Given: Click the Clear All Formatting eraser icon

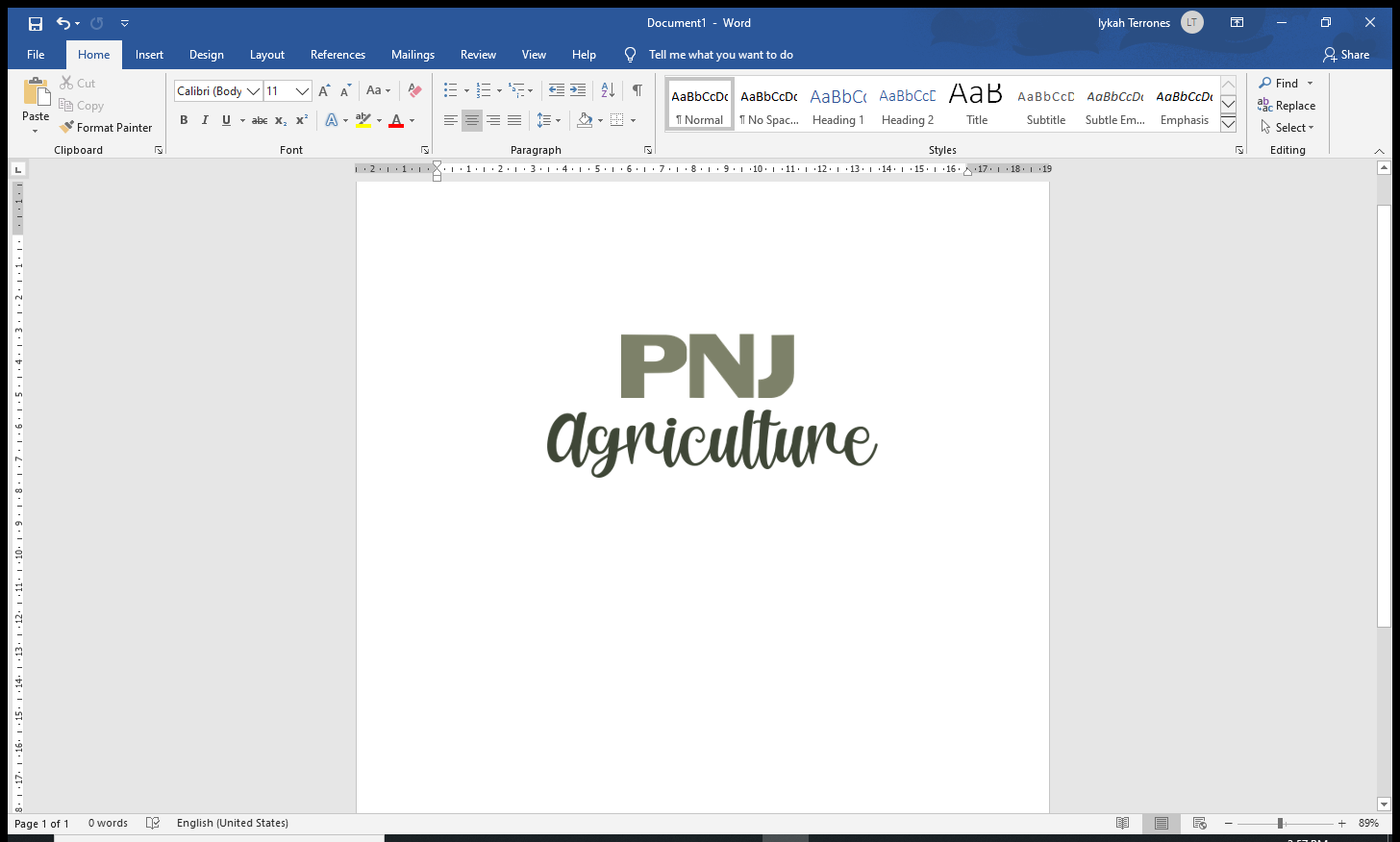Looking at the screenshot, I should point(414,90).
